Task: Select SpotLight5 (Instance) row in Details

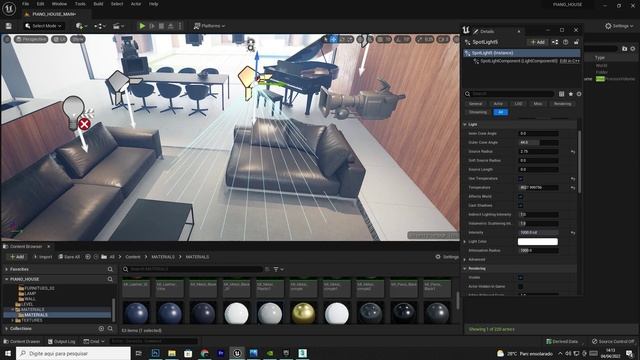Action: 522,53
